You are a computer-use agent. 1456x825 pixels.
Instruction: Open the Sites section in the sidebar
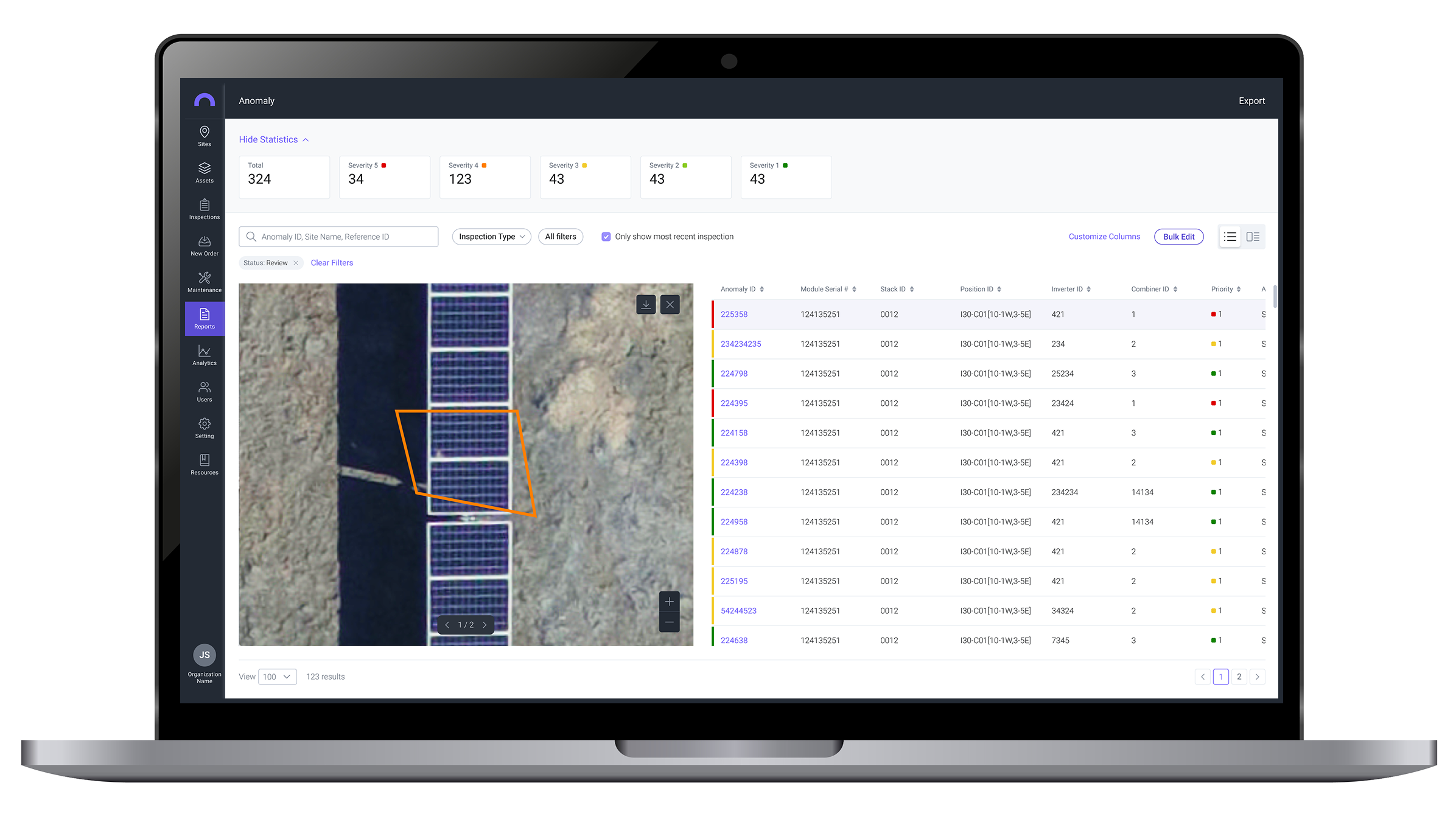tap(205, 136)
